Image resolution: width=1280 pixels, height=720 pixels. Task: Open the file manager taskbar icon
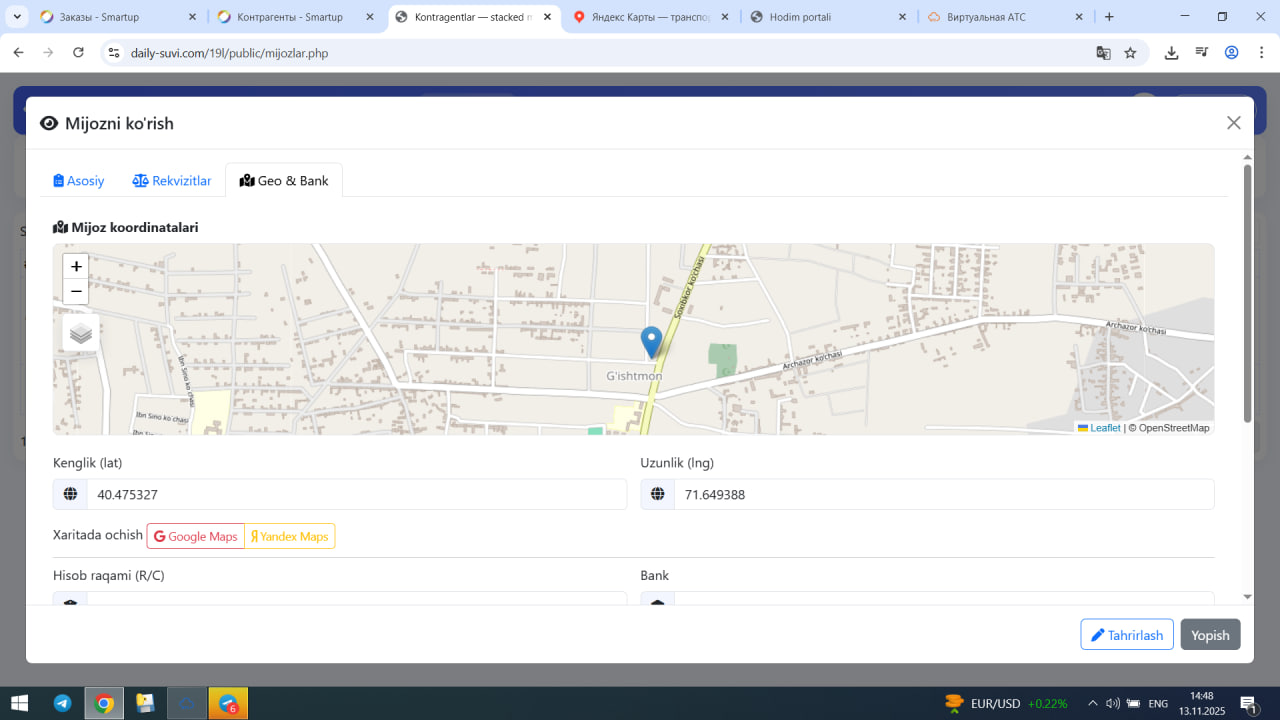pyautogui.click(x=145, y=703)
